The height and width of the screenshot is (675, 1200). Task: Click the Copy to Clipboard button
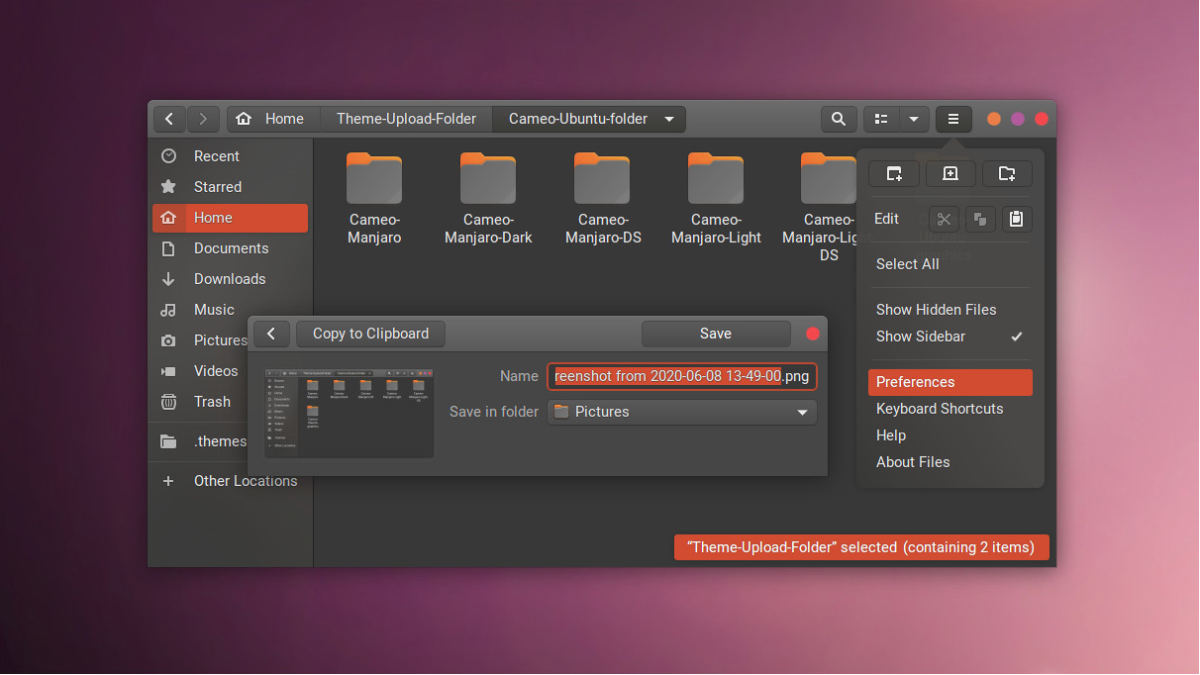pyautogui.click(x=370, y=333)
